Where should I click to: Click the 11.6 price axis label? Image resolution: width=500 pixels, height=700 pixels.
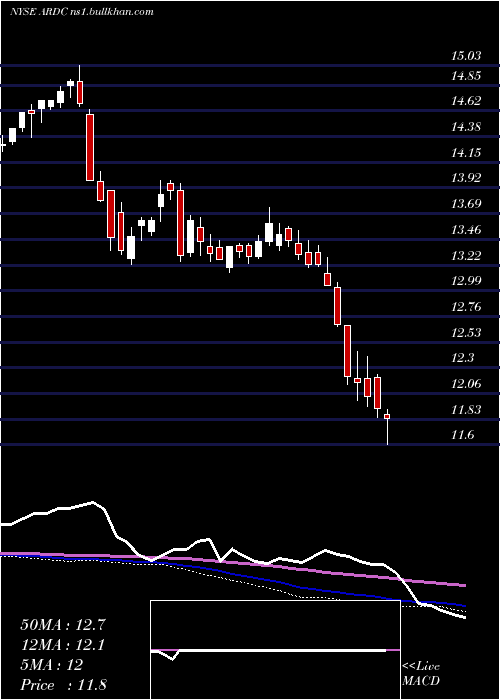point(462,435)
